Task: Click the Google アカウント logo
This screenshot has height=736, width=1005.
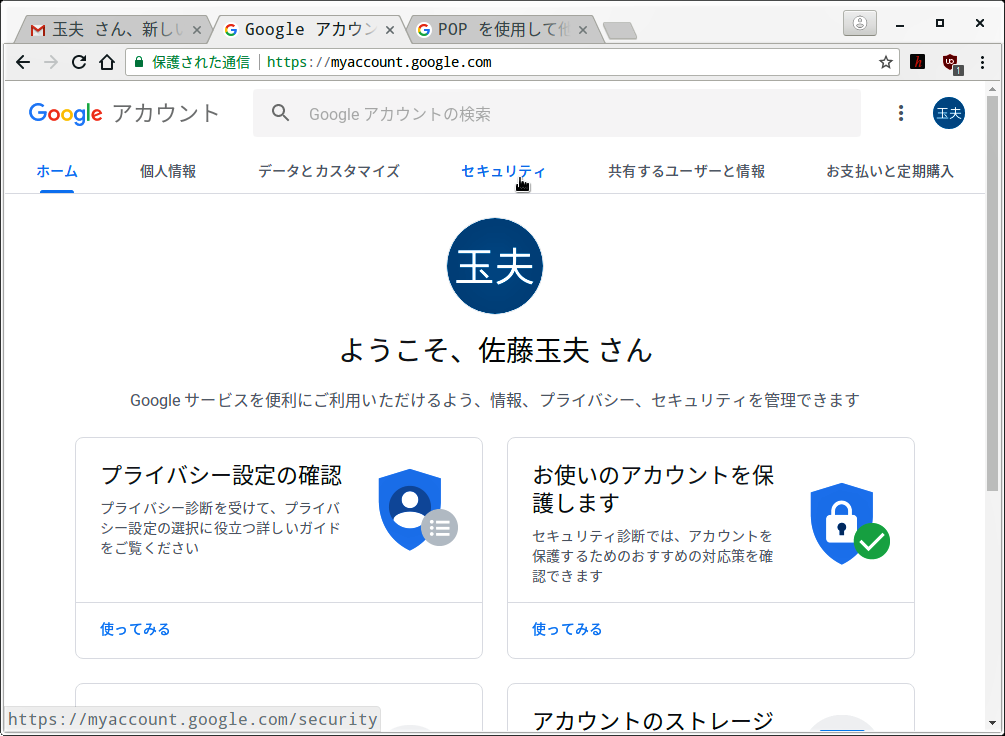Action: (x=124, y=113)
